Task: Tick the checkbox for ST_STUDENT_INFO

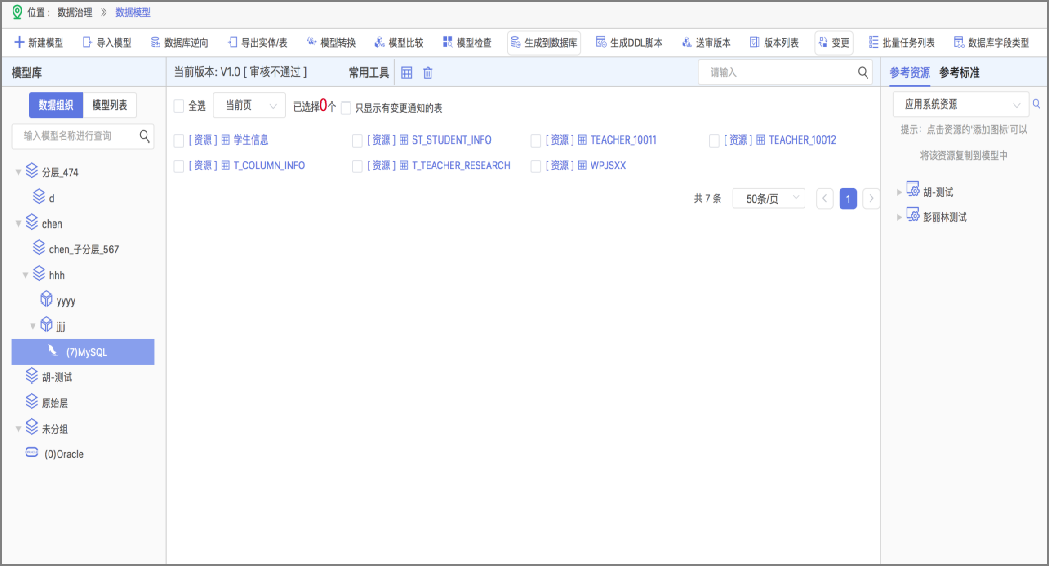Action: click(357, 141)
